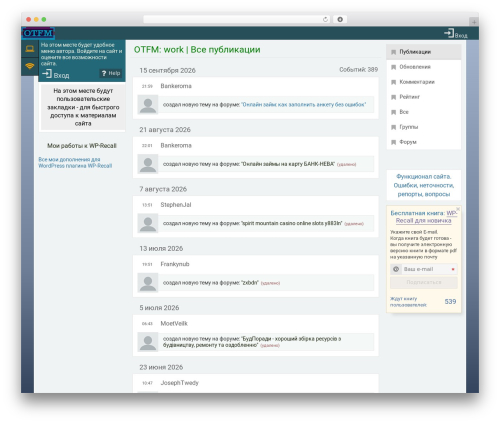500x423 pixels.
Task: Select the Группы tab
Action: point(424,127)
